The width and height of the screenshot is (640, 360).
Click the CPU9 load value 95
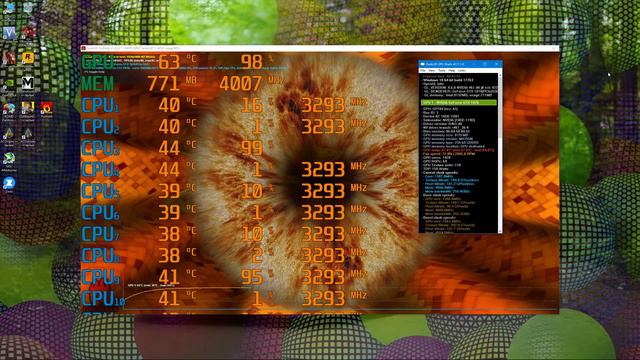251,277
